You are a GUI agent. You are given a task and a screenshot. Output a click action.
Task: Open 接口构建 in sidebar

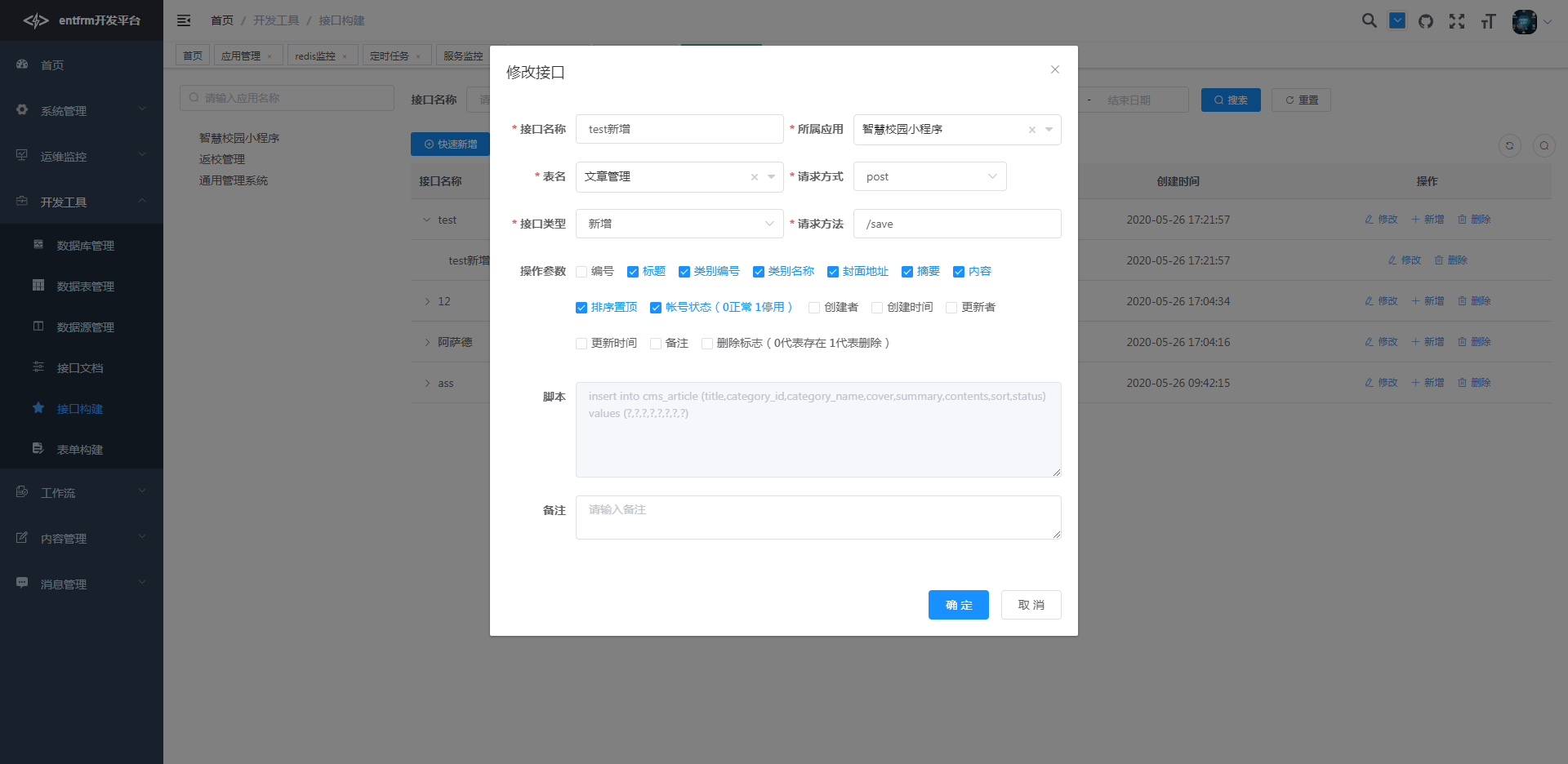(82, 408)
